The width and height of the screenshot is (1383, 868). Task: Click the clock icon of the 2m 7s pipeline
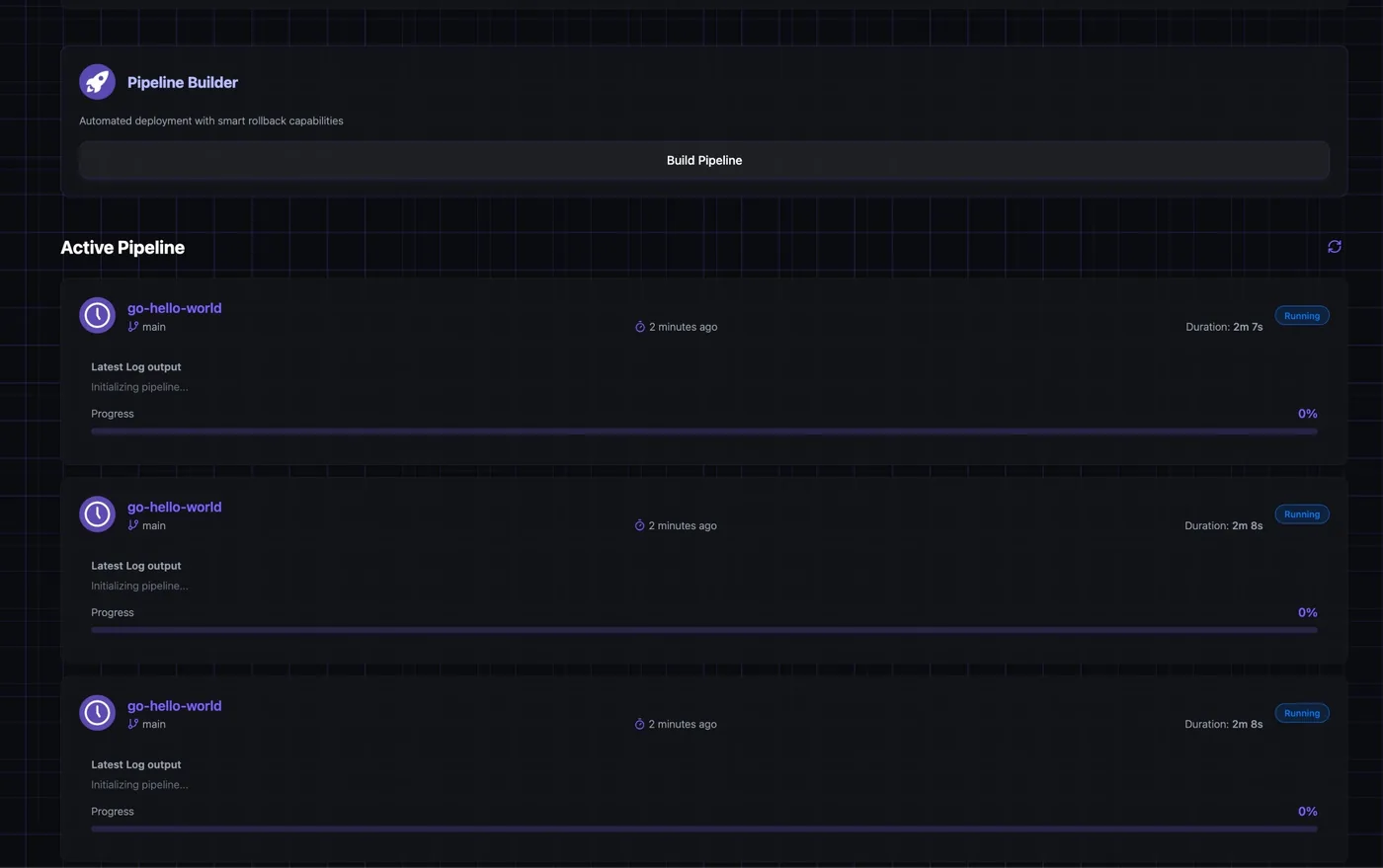click(x=97, y=315)
